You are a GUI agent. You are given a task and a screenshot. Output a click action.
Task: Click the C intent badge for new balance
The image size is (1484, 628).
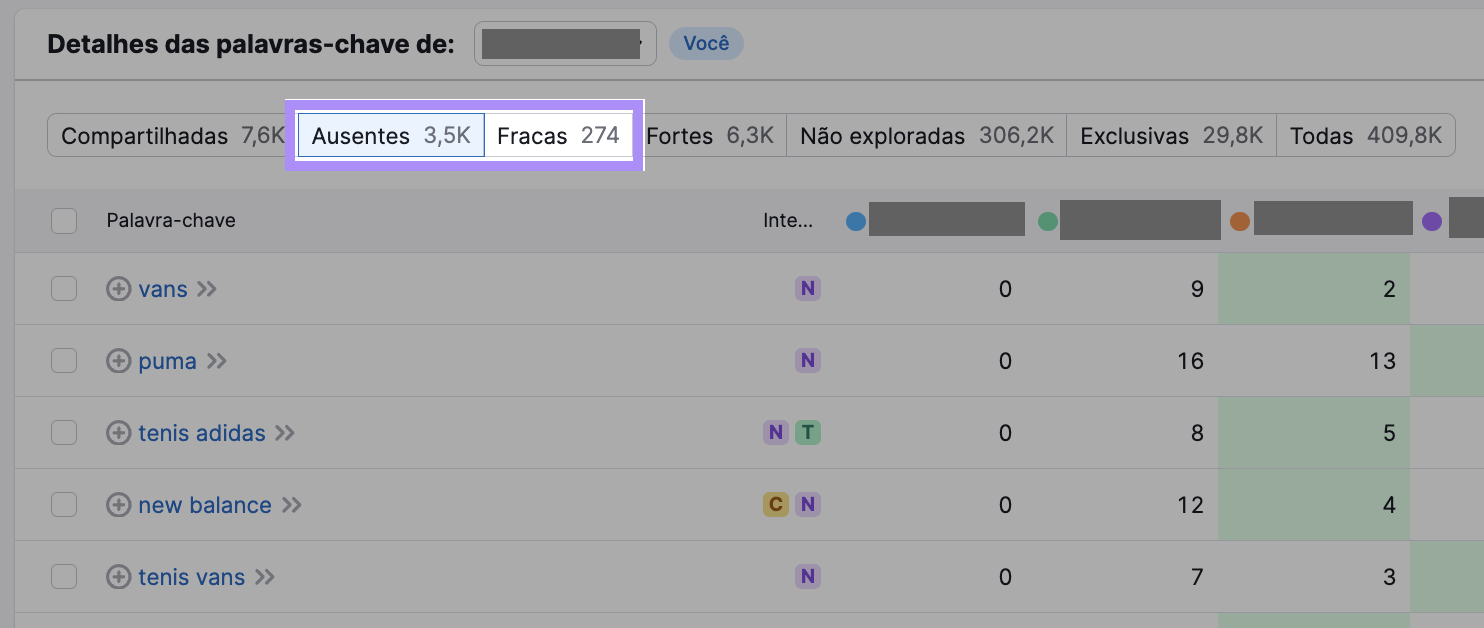[775, 505]
